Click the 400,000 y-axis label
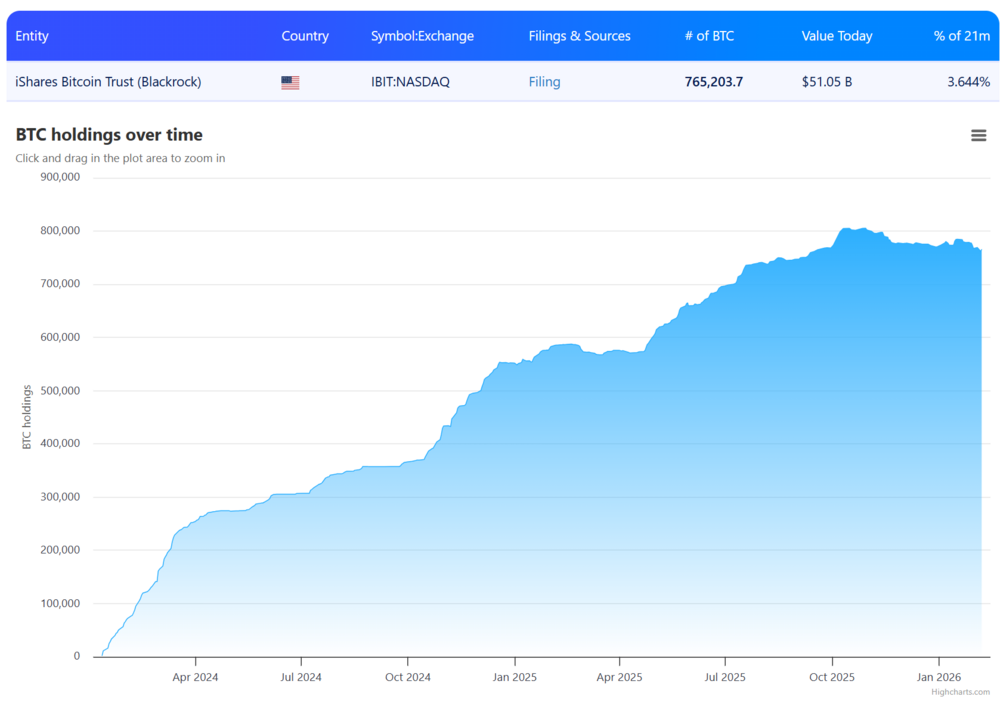The height and width of the screenshot is (706, 1000). tap(60, 443)
